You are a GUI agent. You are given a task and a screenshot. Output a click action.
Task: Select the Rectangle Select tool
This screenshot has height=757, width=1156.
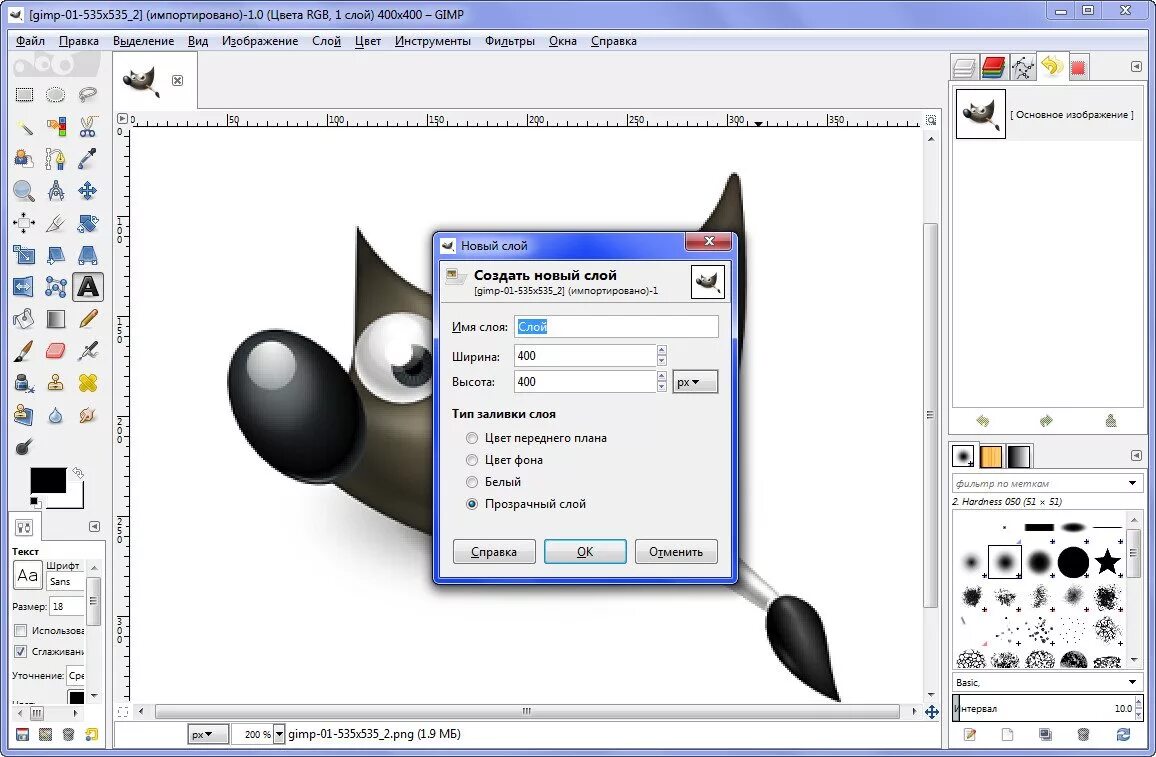pyautogui.click(x=24, y=94)
